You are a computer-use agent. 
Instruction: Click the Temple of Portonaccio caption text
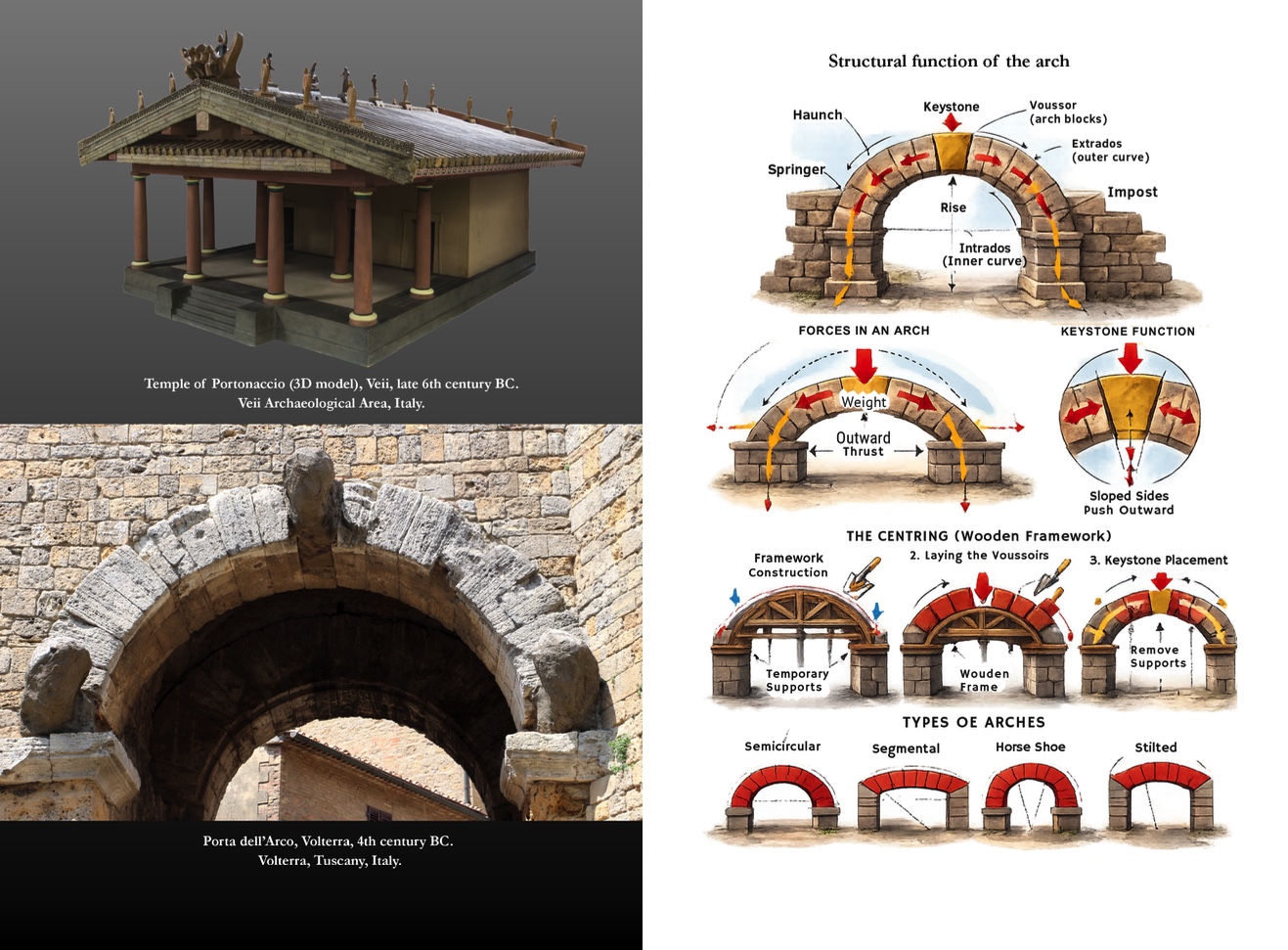tap(331, 393)
